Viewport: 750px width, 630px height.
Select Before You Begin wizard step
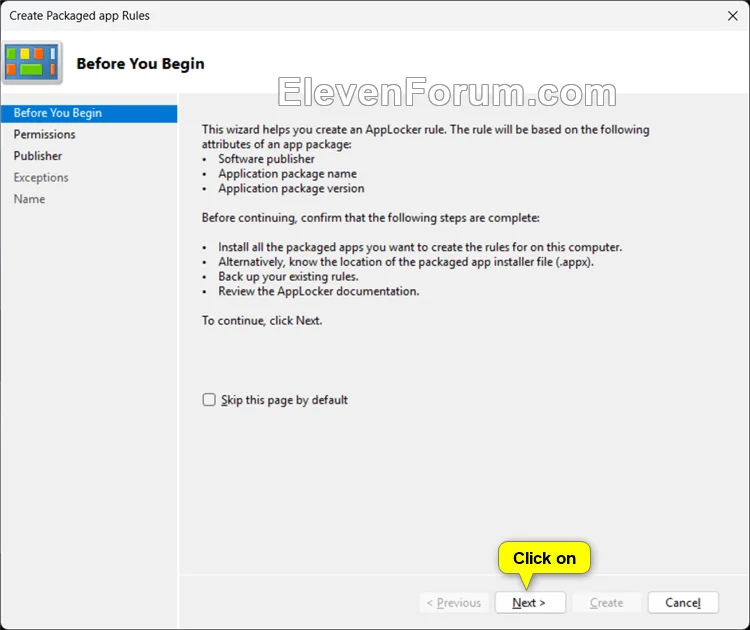89,113
